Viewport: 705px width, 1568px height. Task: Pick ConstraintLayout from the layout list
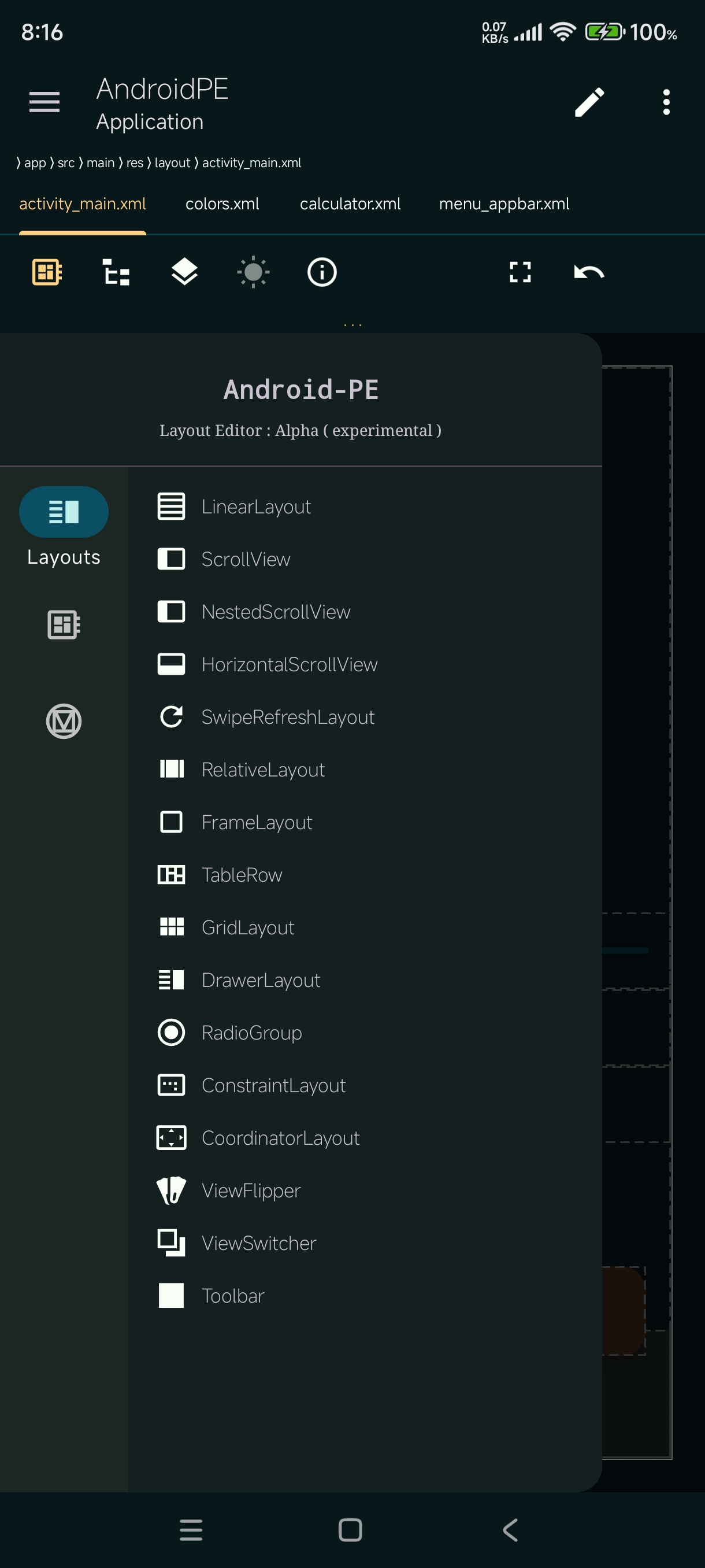pos(273,1085)
